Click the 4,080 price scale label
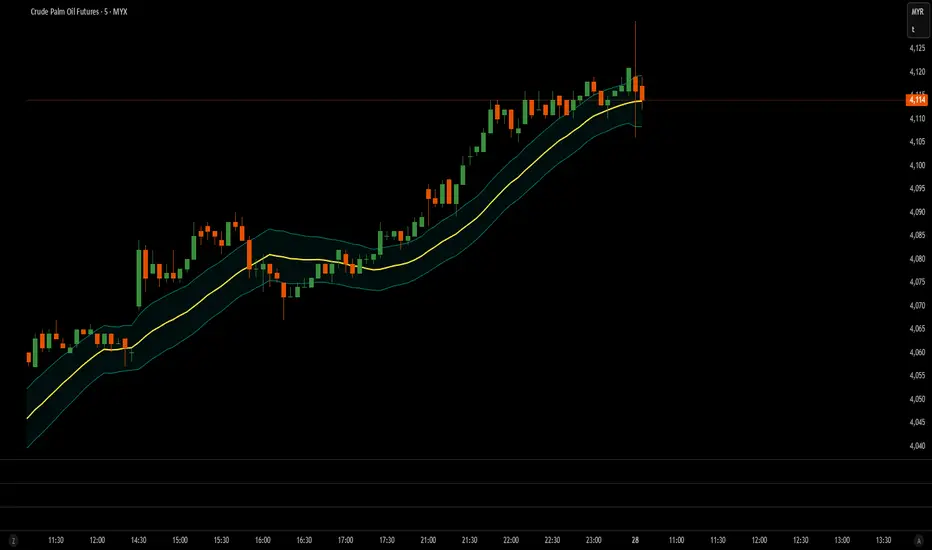This screenshot has width=932, height=550. click(x=917, y=259)
